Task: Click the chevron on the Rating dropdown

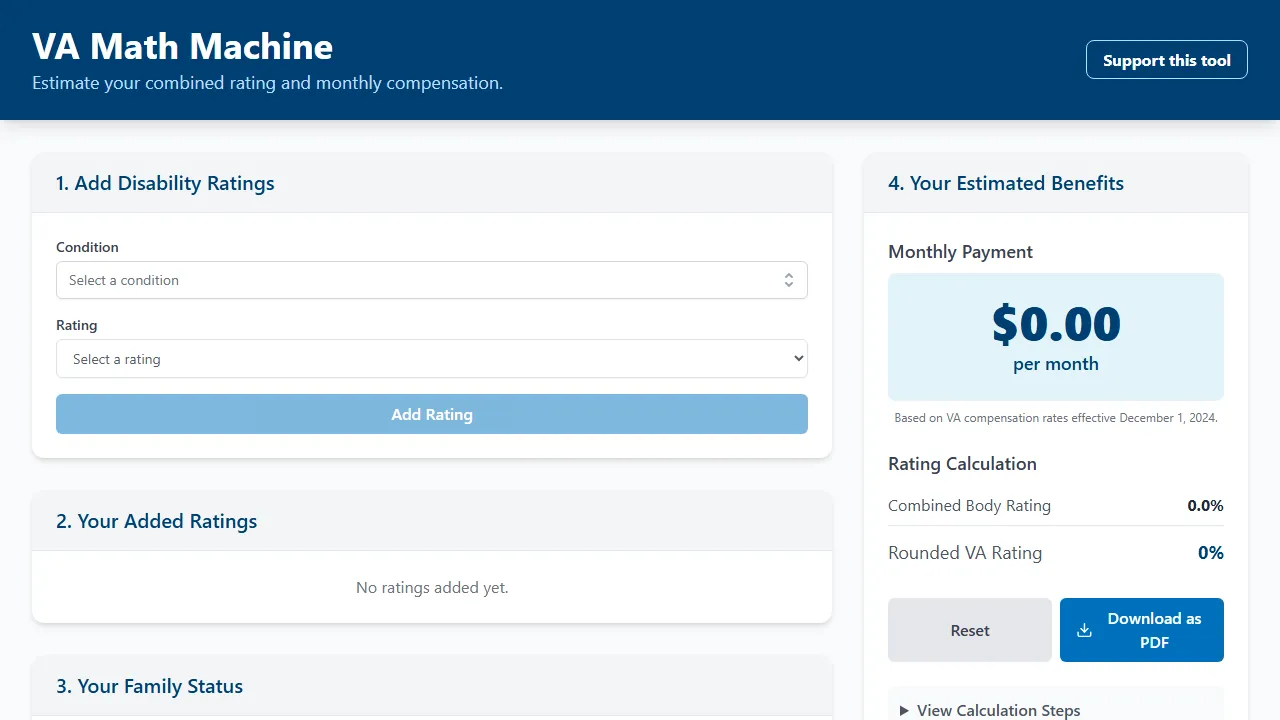Action: click(797, 359)
